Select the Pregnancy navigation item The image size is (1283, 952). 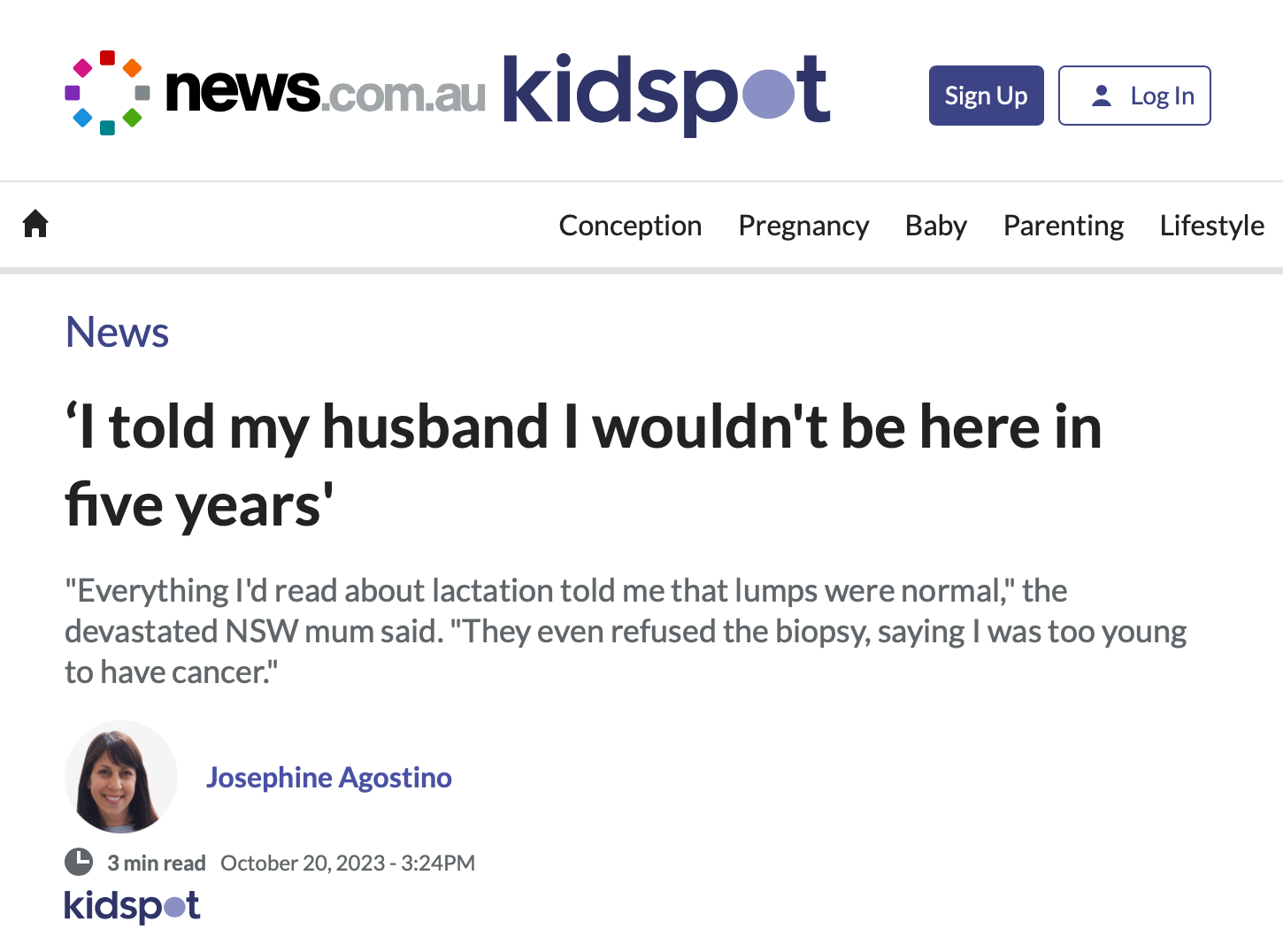(803, 226)
